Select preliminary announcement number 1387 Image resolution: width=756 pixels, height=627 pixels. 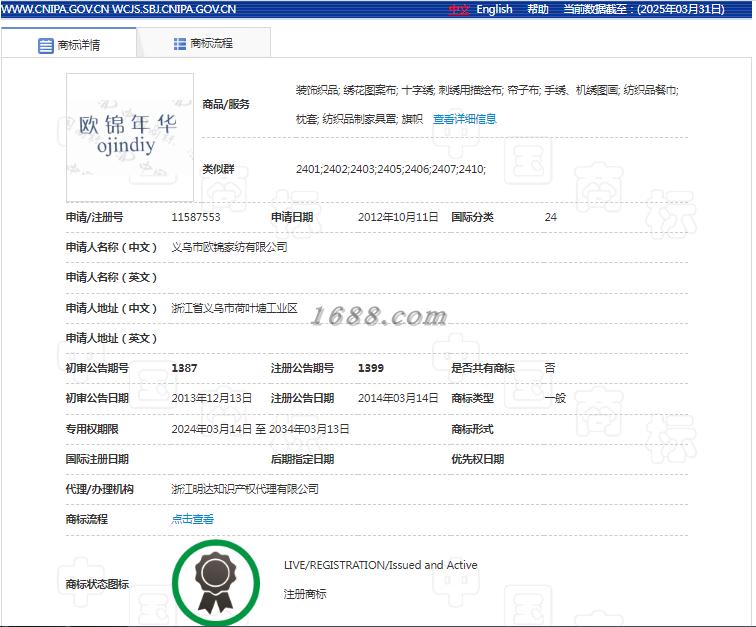click(x=184, y=368)
